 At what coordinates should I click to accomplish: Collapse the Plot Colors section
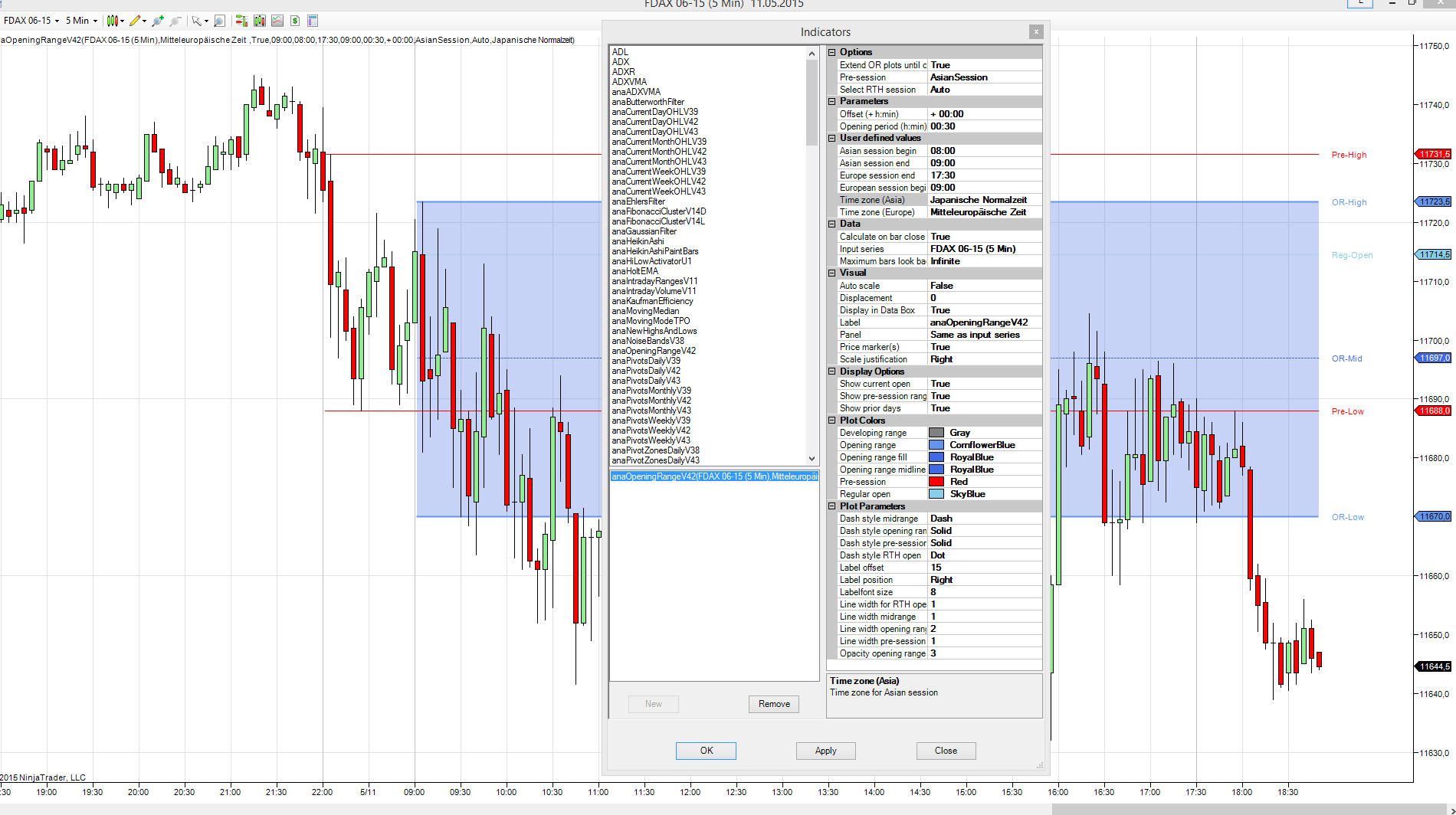pos(832,420)
